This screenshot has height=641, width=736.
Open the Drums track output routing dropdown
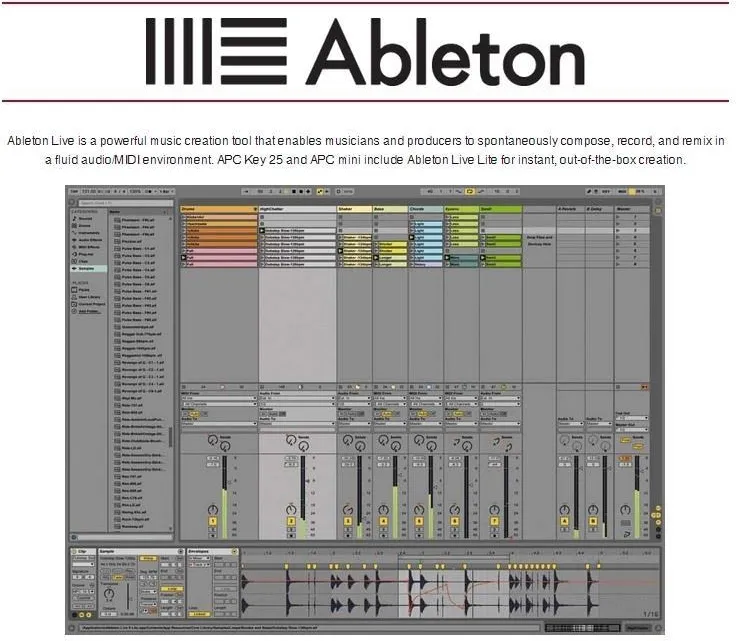(x=219, y=424)
